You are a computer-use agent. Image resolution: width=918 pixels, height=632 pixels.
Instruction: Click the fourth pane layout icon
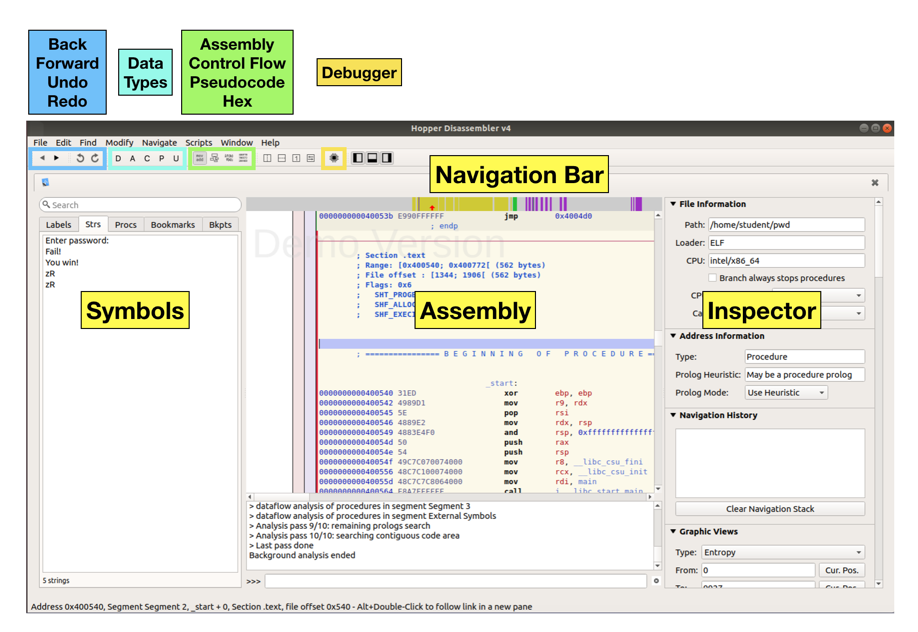[311, 158]
